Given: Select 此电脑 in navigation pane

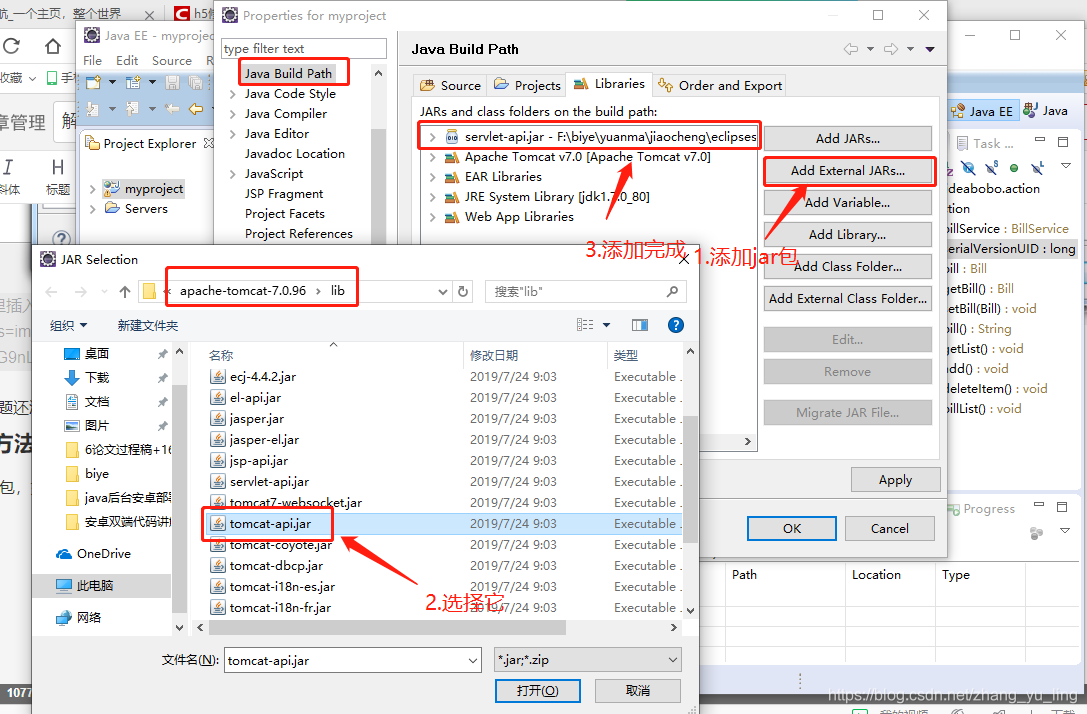Looking at the screenshot, I should tap(94, 586).
